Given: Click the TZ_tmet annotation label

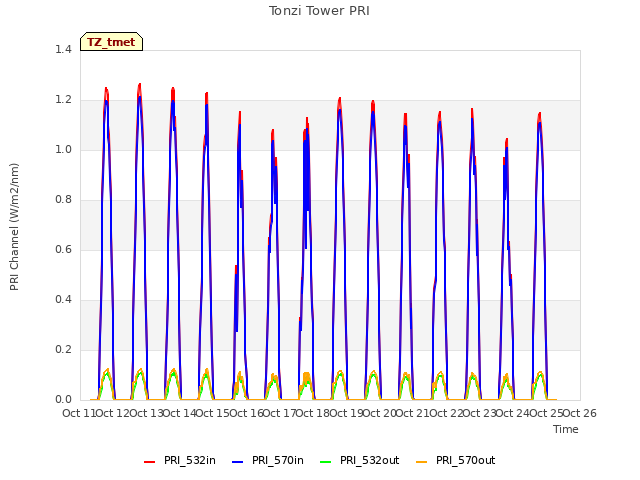Looking at the screenshot, I should (111, 42).
